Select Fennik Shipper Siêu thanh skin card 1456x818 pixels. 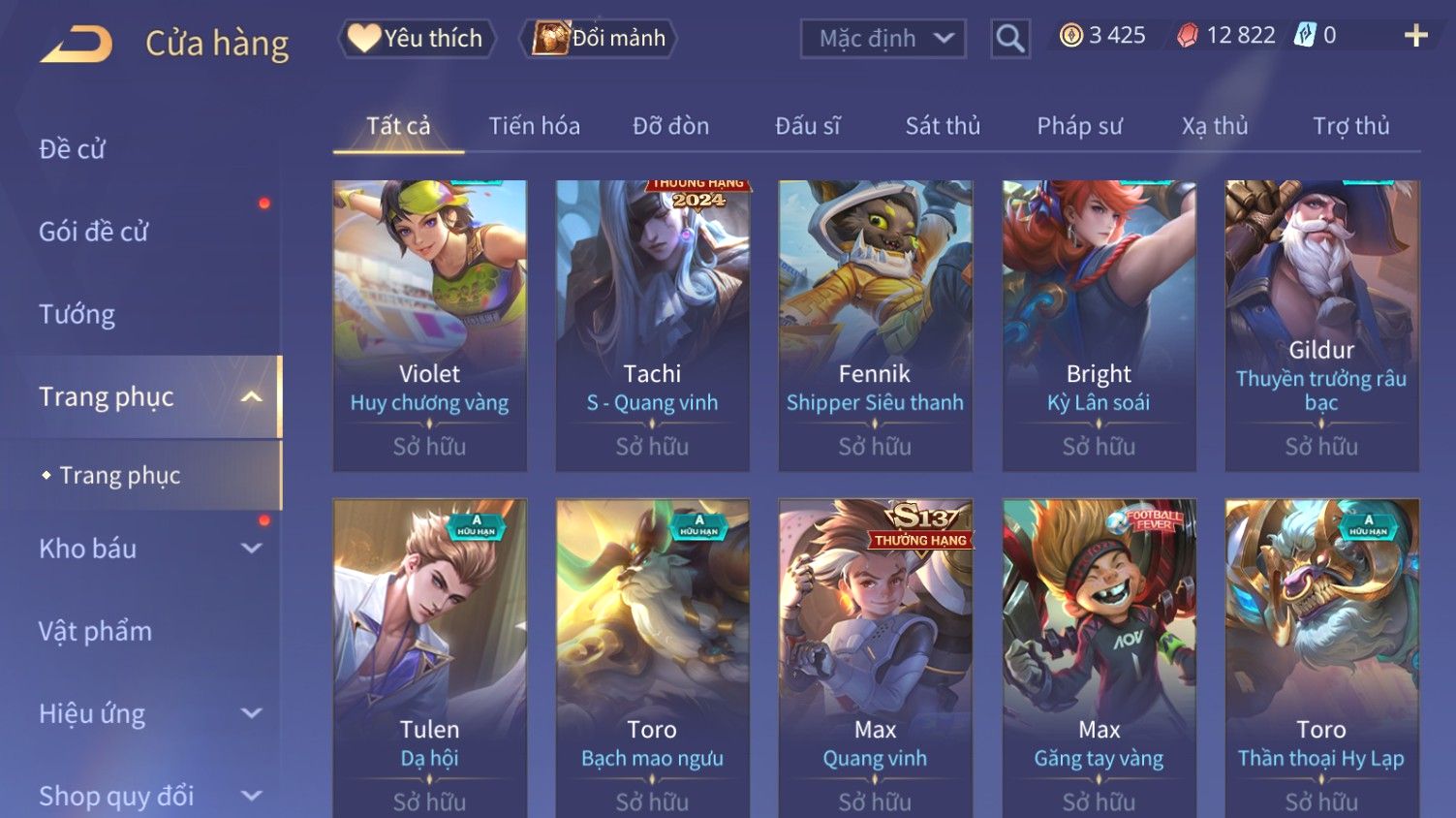coord(876,326)
